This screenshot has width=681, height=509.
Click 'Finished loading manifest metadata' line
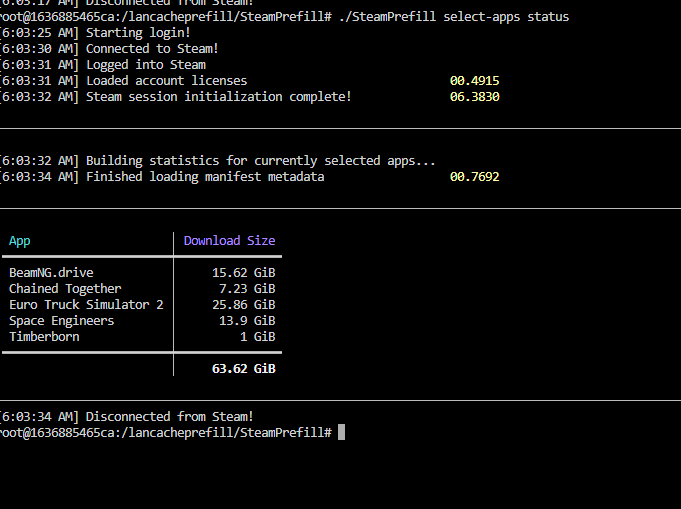tap(205, 177)
